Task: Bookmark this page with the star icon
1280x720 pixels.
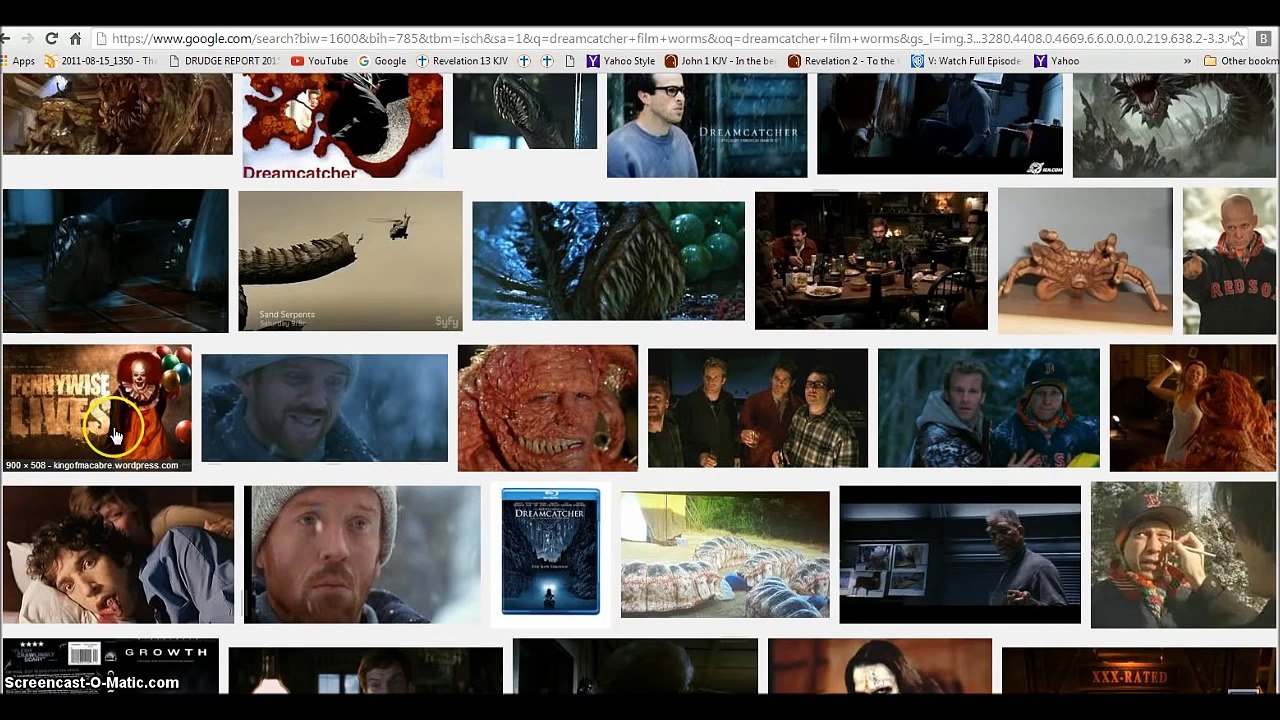Action: pos(1237,39)
